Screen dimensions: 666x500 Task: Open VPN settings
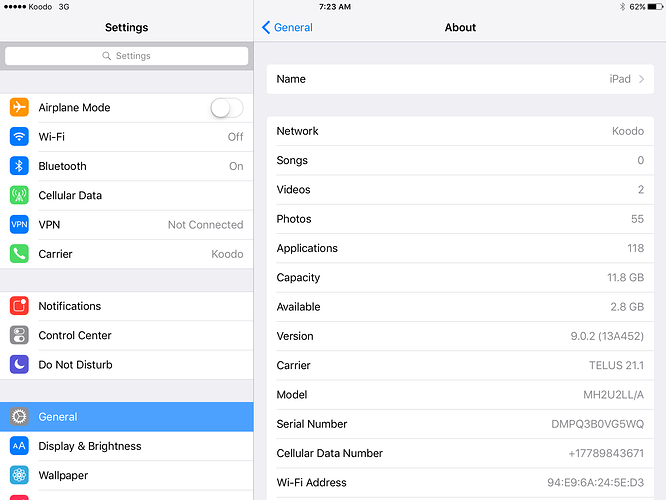(x=127, y=225)
